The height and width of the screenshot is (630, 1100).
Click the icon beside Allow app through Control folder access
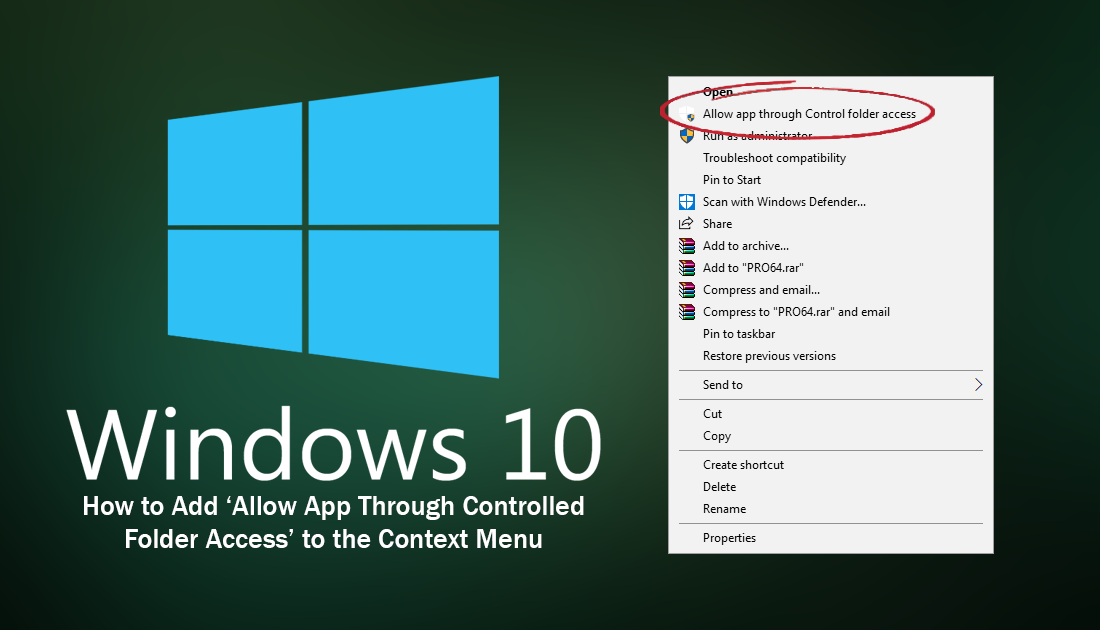click(x=687, y=114)
